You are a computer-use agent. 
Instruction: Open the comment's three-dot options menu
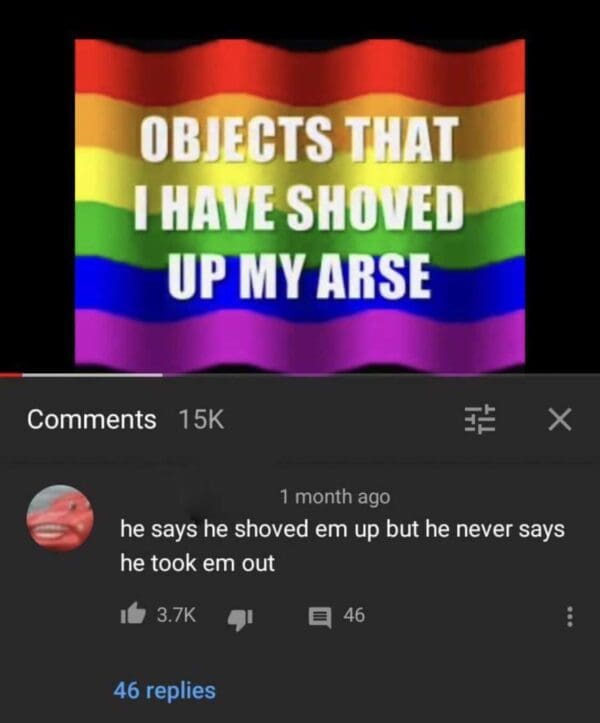pos(570,616)
